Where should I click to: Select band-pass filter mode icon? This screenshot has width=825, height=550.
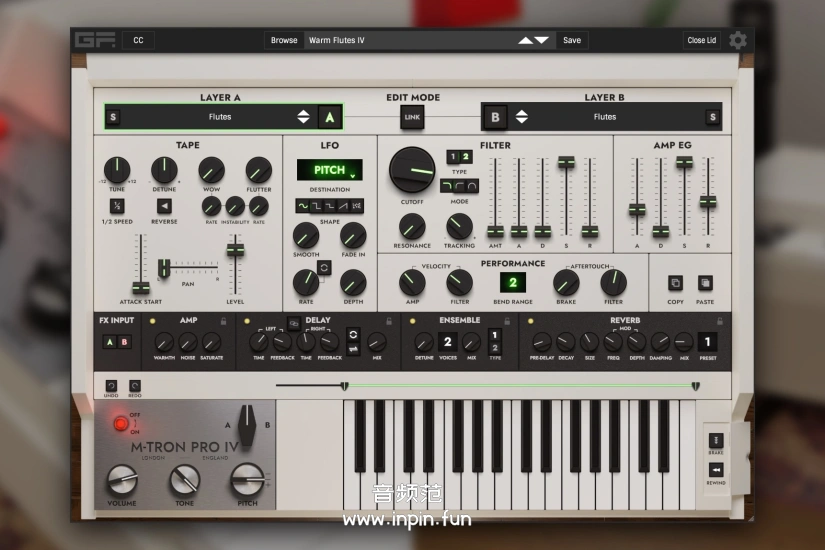tap(472, 186)
